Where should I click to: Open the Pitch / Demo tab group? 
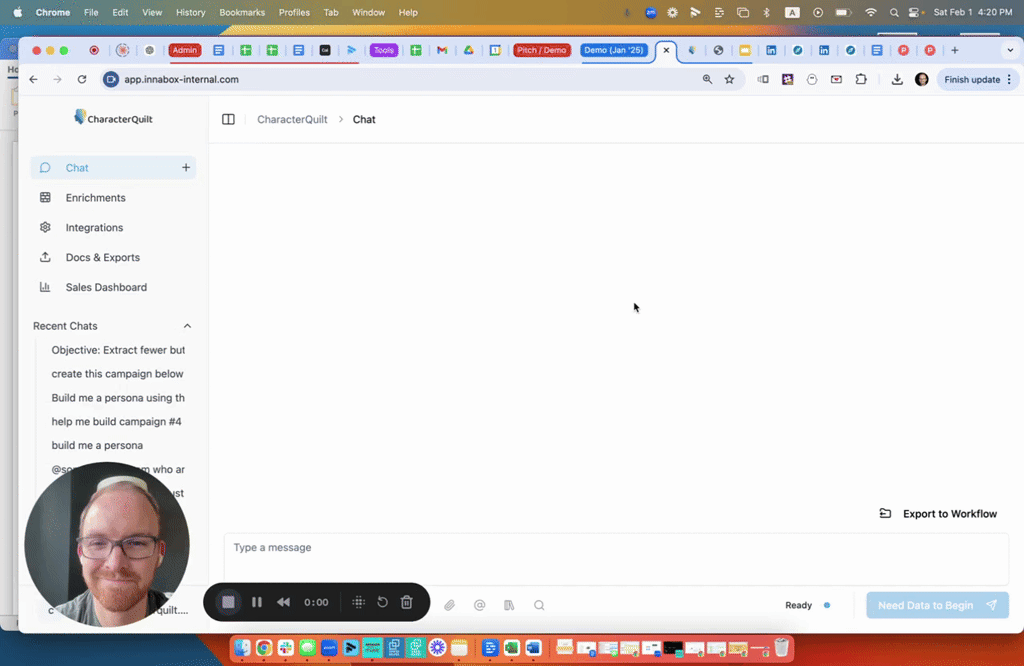(541, 50)
